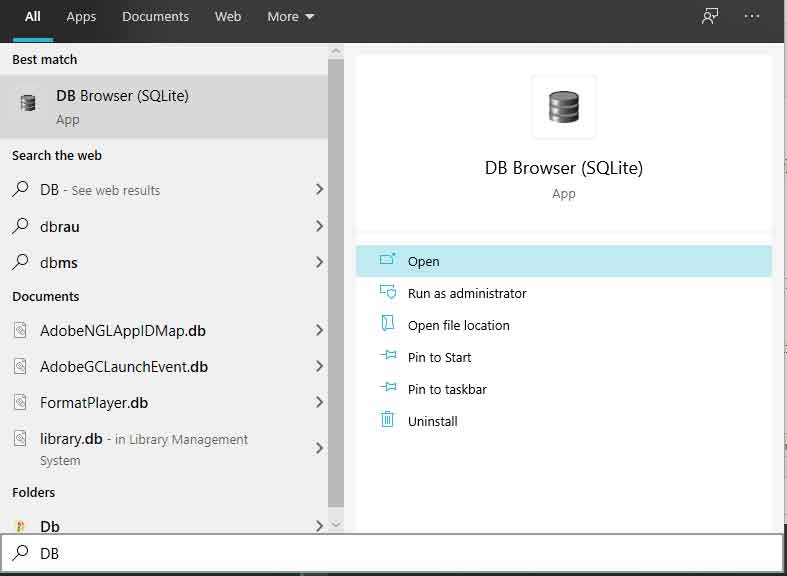Expand the dbms suggestion chevron
Viewport: 787px width, 576px height.
point(319,262)
